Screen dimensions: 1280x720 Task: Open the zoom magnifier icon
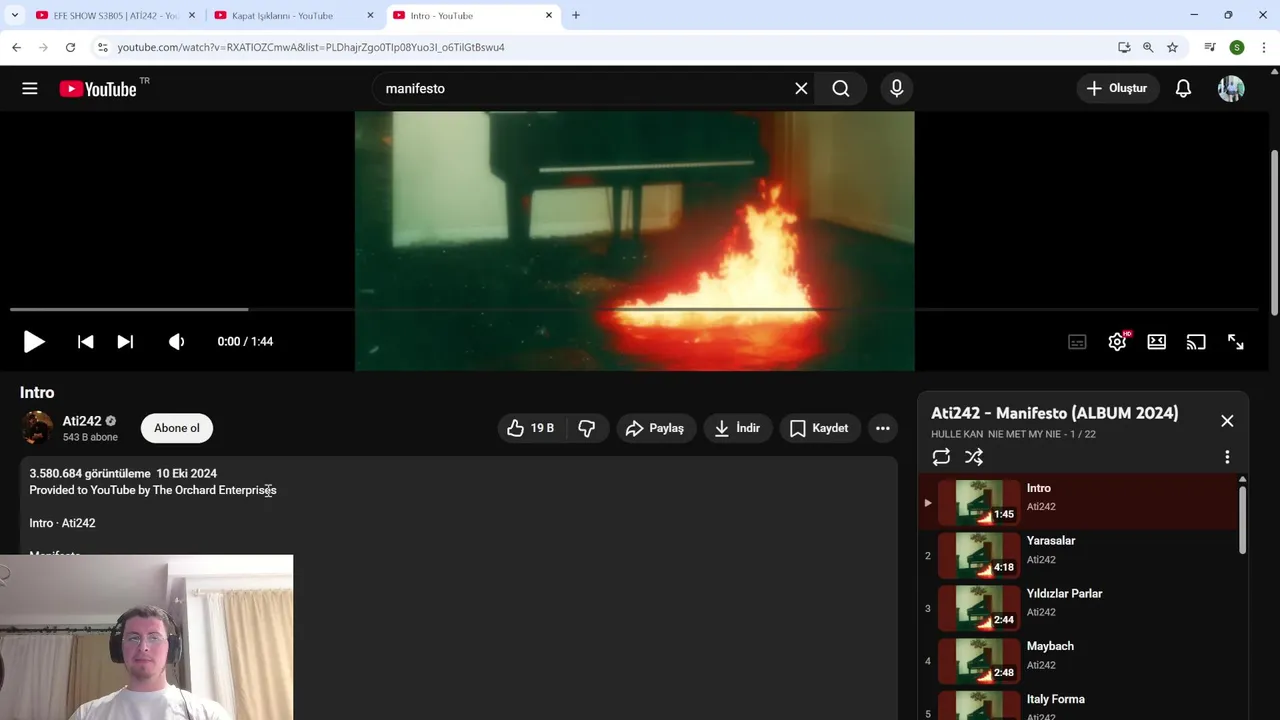(1148, 47)
